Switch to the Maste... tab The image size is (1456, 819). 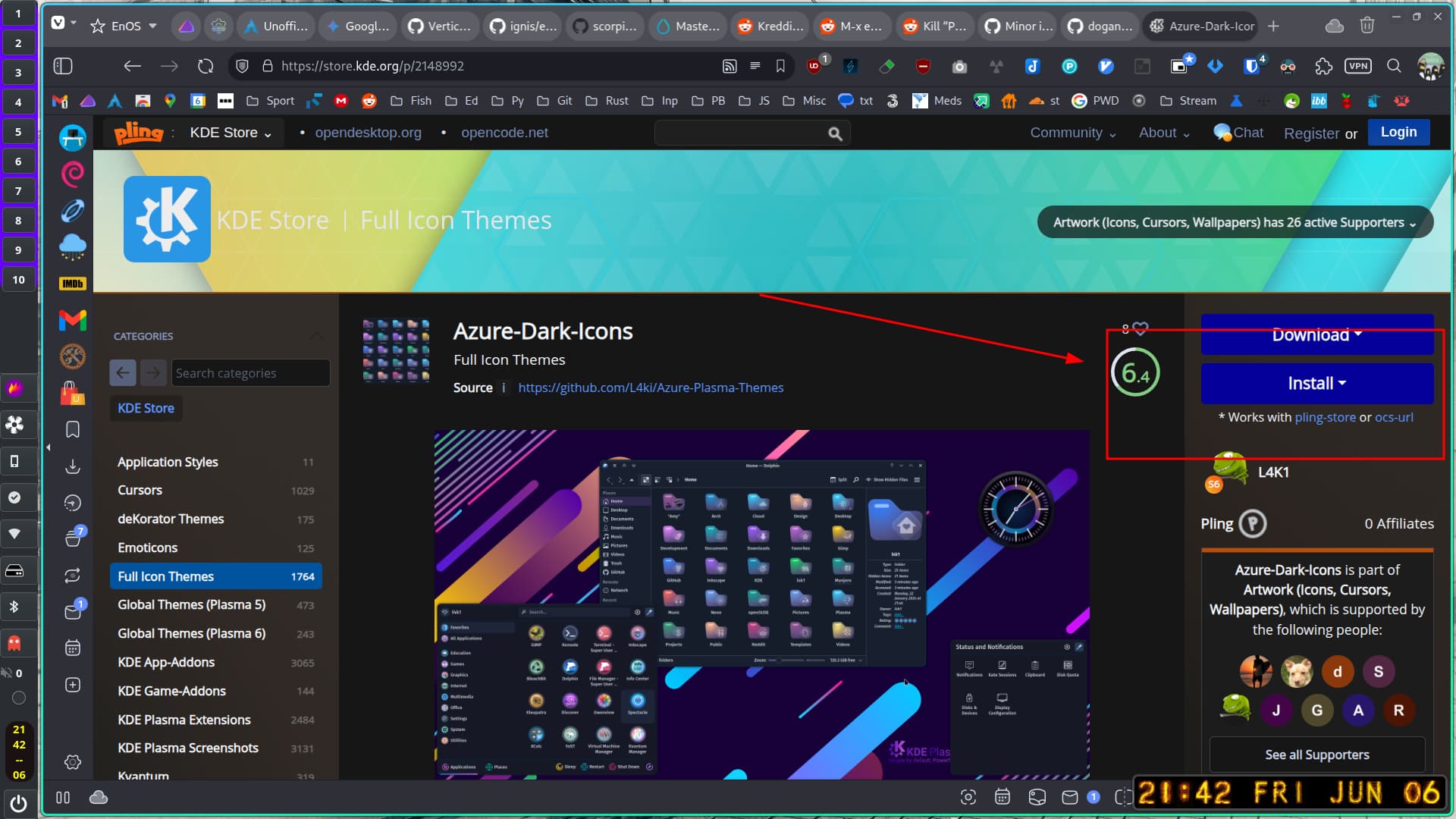coord(688,26)
